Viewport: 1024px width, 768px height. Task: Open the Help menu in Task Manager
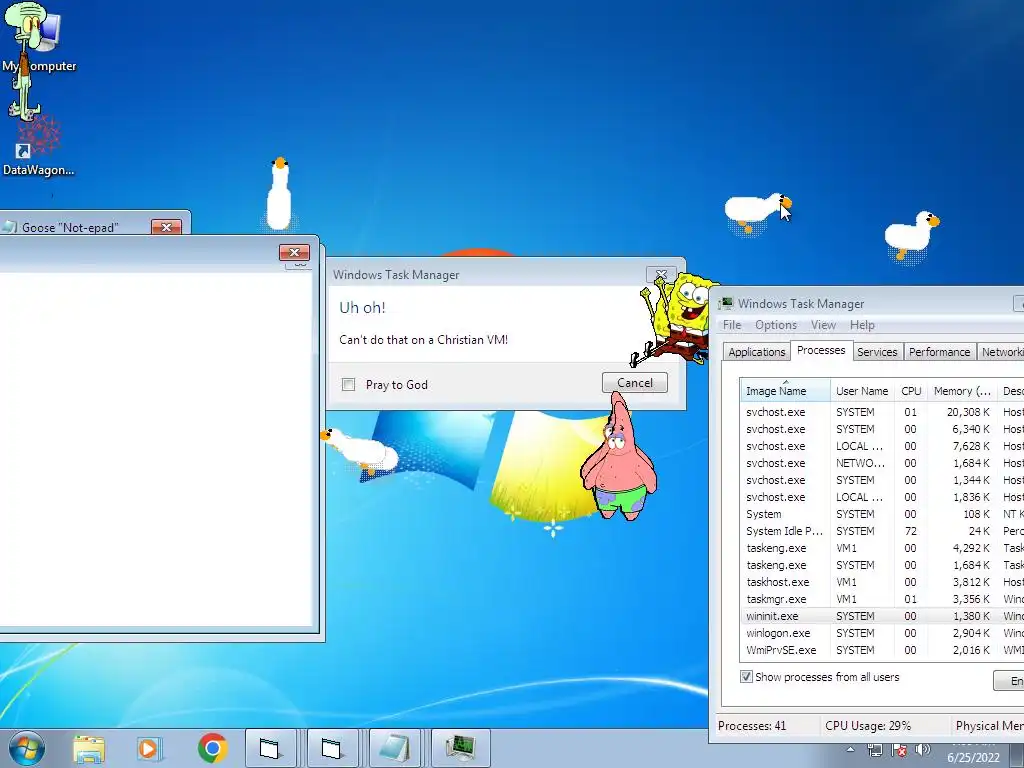coord(862,325)
